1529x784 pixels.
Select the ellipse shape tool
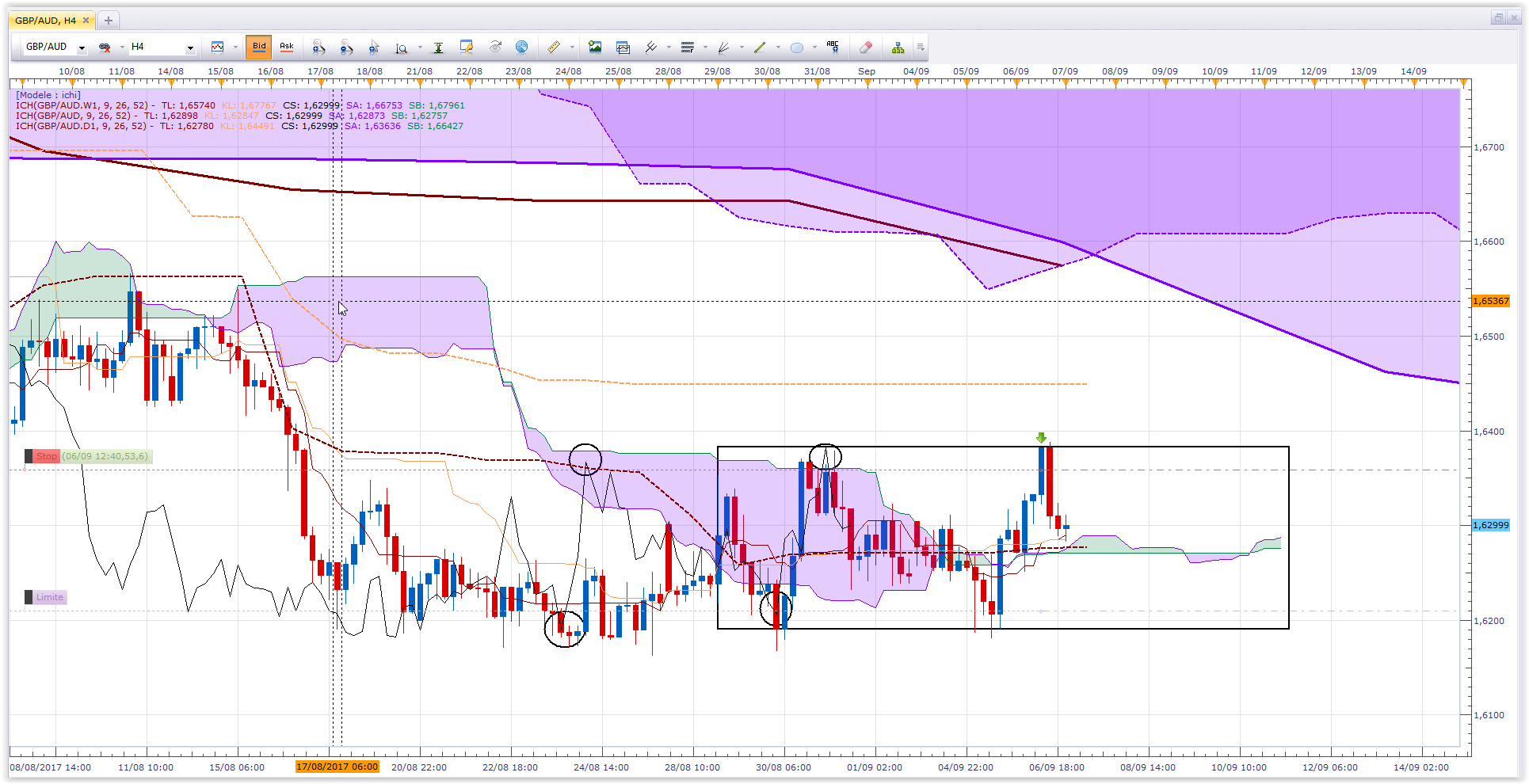click(x=796, y=48)
